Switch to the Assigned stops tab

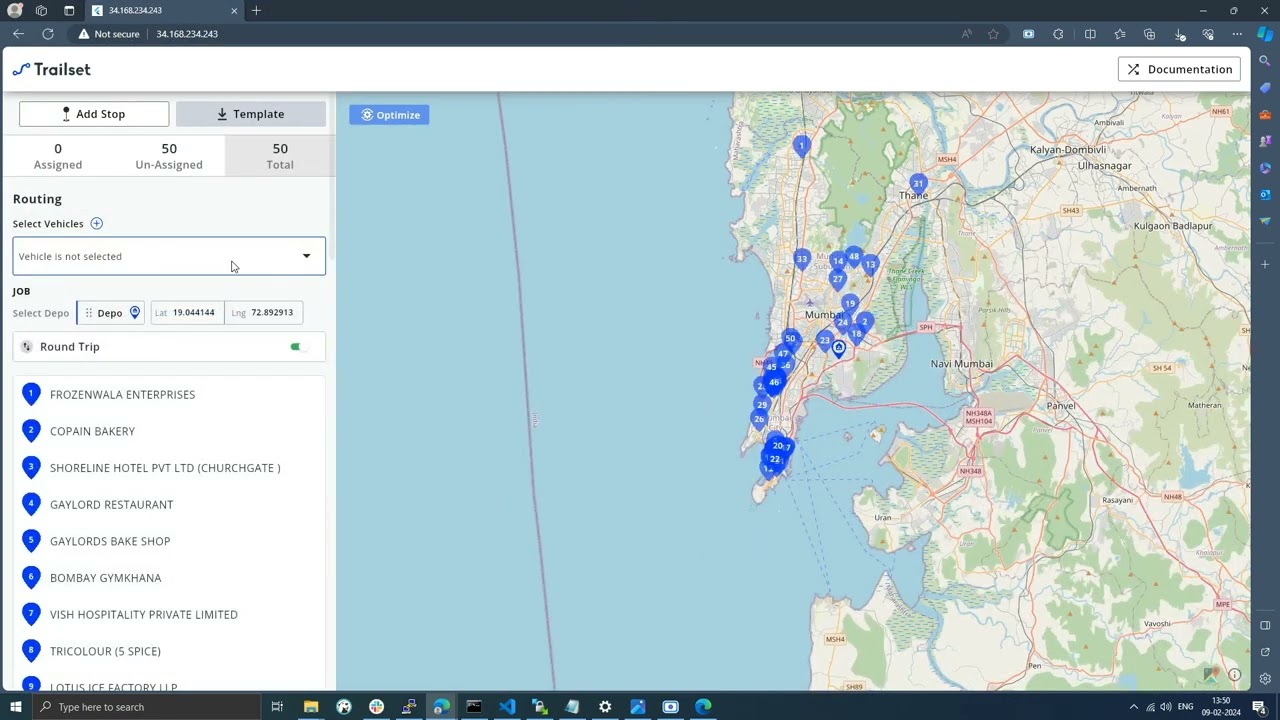point(58,156)
